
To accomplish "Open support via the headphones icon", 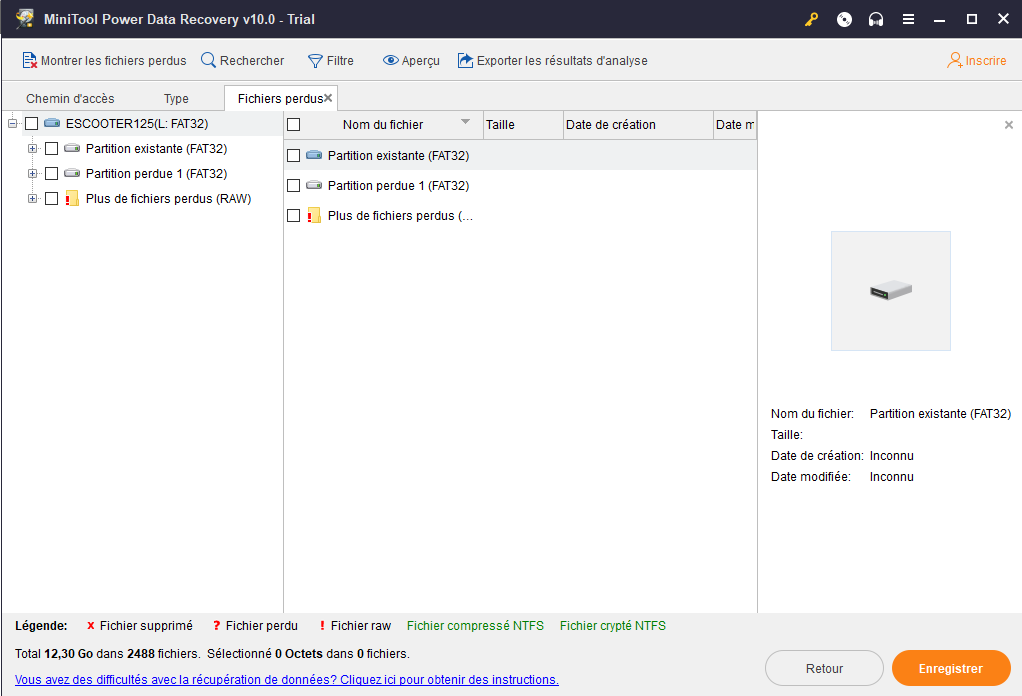I will click(x=876, y=20).
